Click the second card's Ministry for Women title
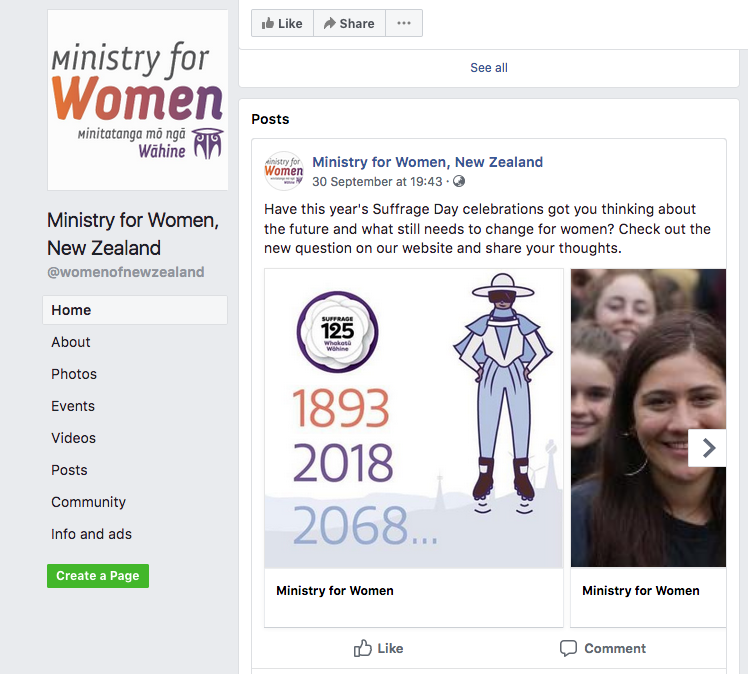 641,591
